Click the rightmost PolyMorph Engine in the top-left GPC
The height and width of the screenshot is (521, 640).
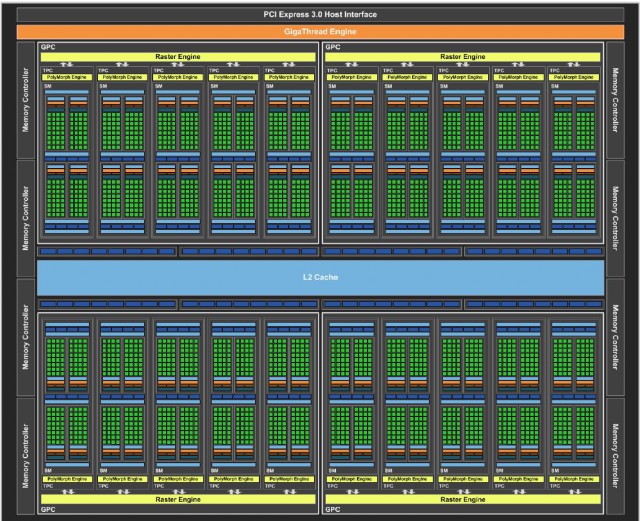click(289, 77)
